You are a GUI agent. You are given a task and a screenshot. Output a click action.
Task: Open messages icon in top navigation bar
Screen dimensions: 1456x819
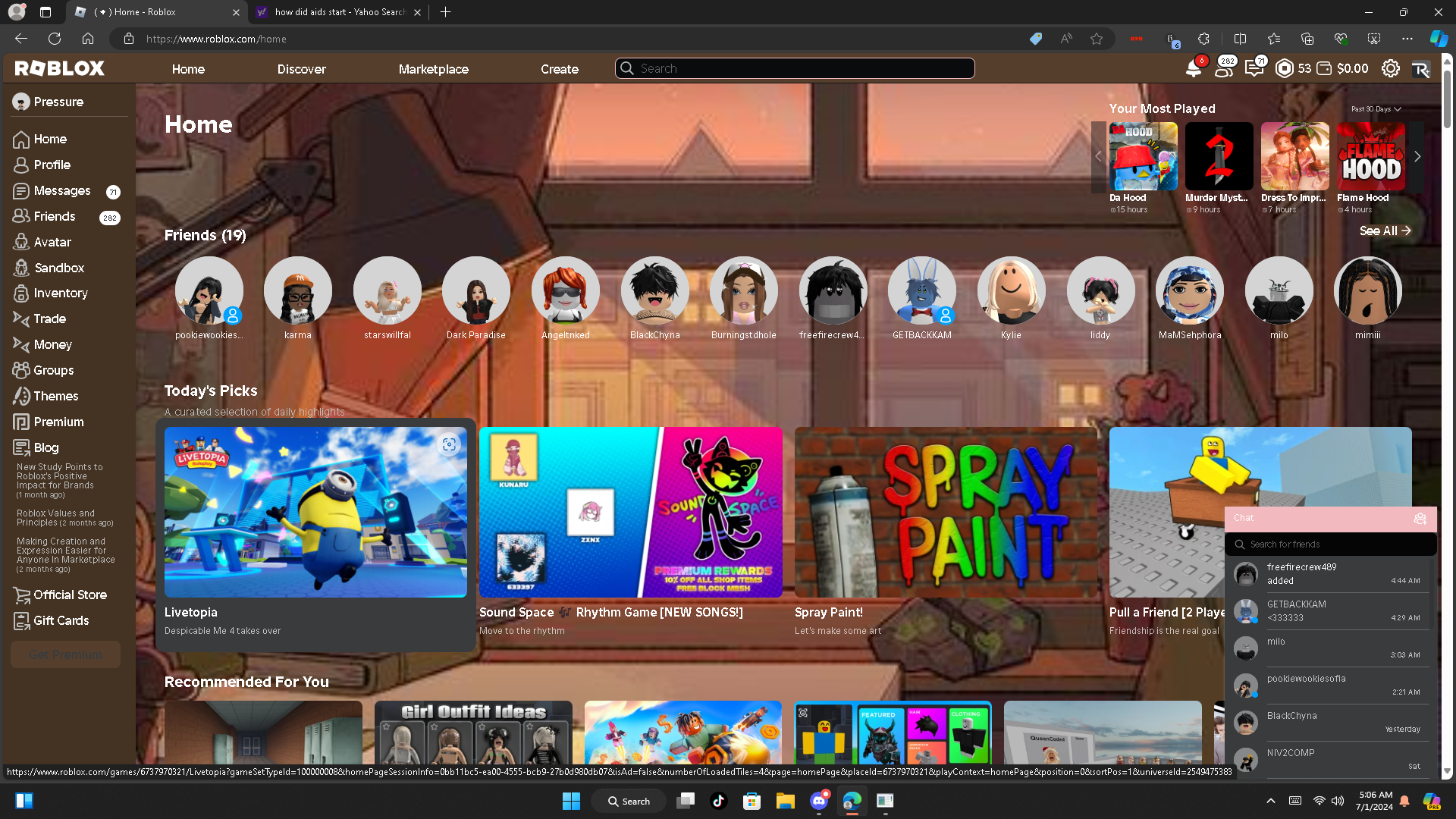1254,69
